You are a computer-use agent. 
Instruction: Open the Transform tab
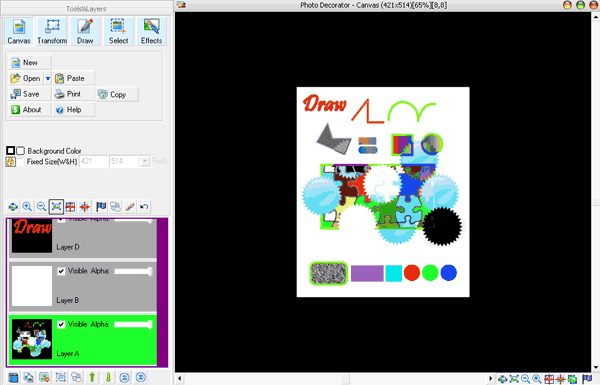(52, 31)
